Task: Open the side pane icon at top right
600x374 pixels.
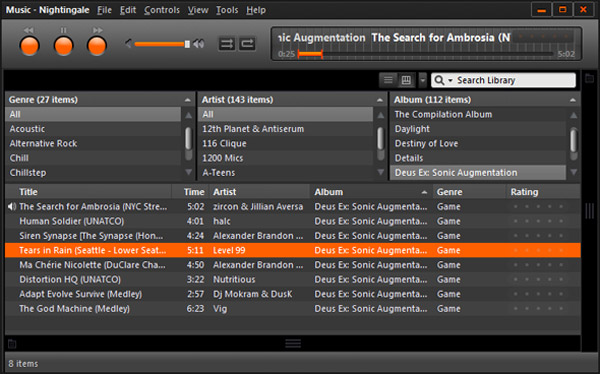Action: (590, 79)
